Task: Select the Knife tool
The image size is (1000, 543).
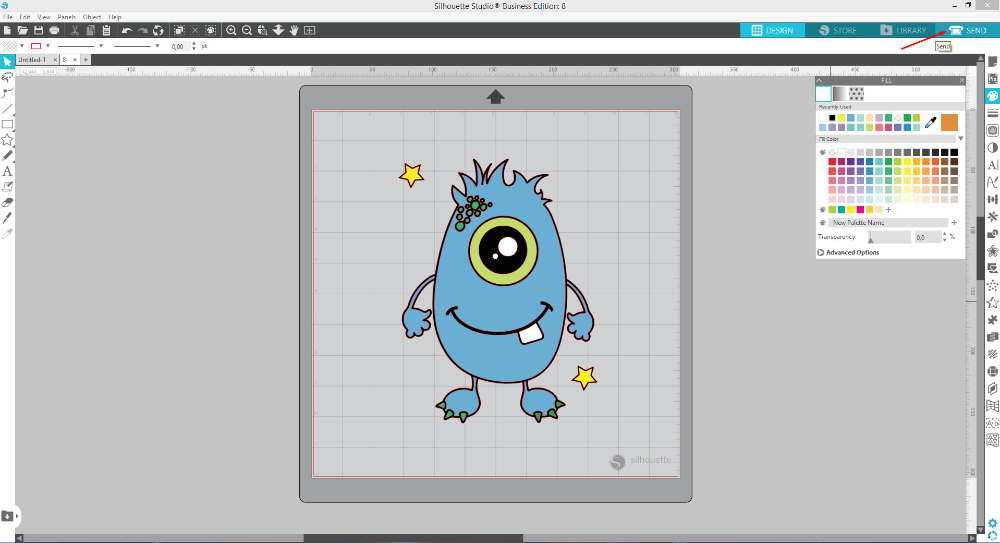Action: [x=7, y=218]
